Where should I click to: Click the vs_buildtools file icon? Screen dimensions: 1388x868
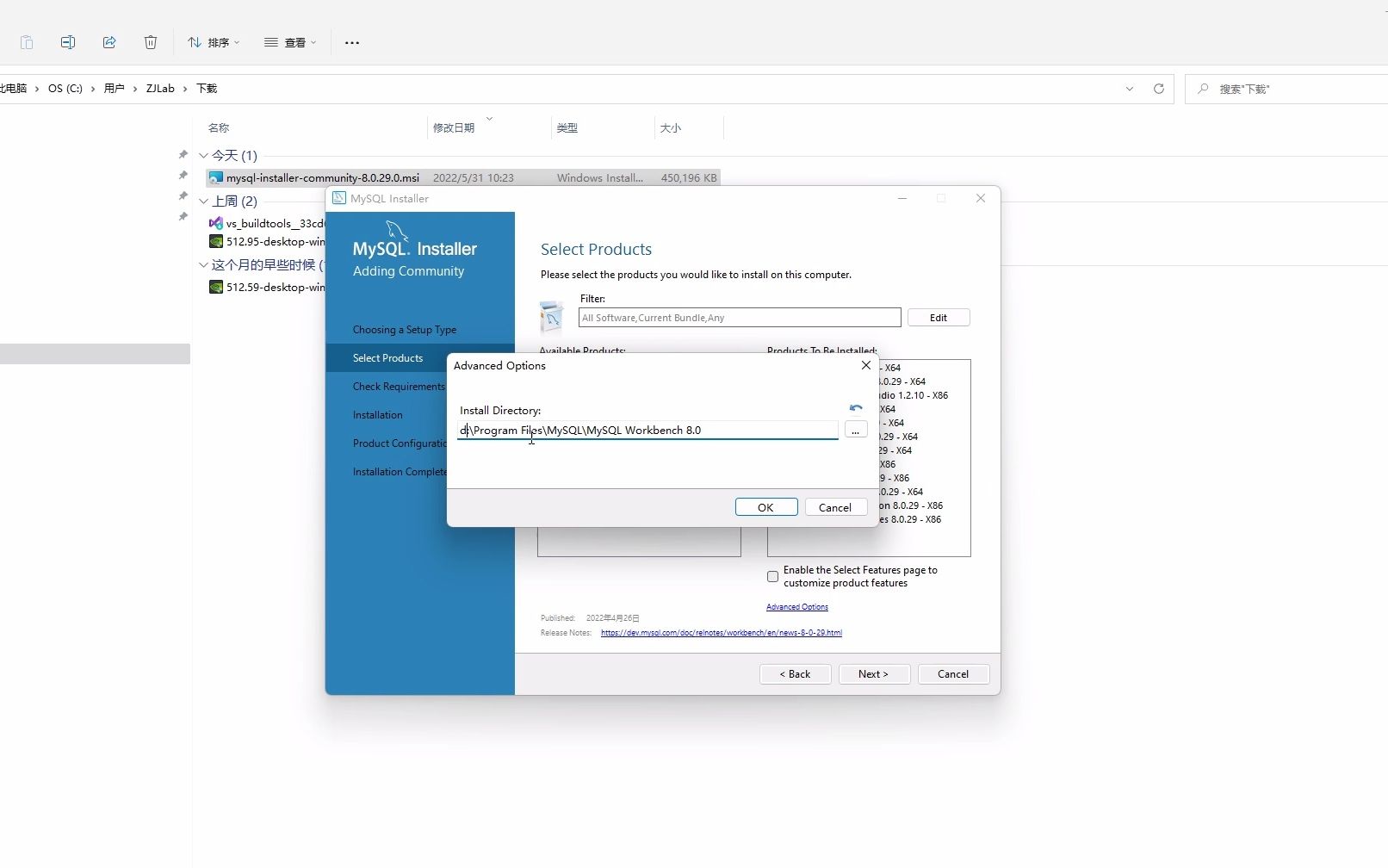coord(216,223)
